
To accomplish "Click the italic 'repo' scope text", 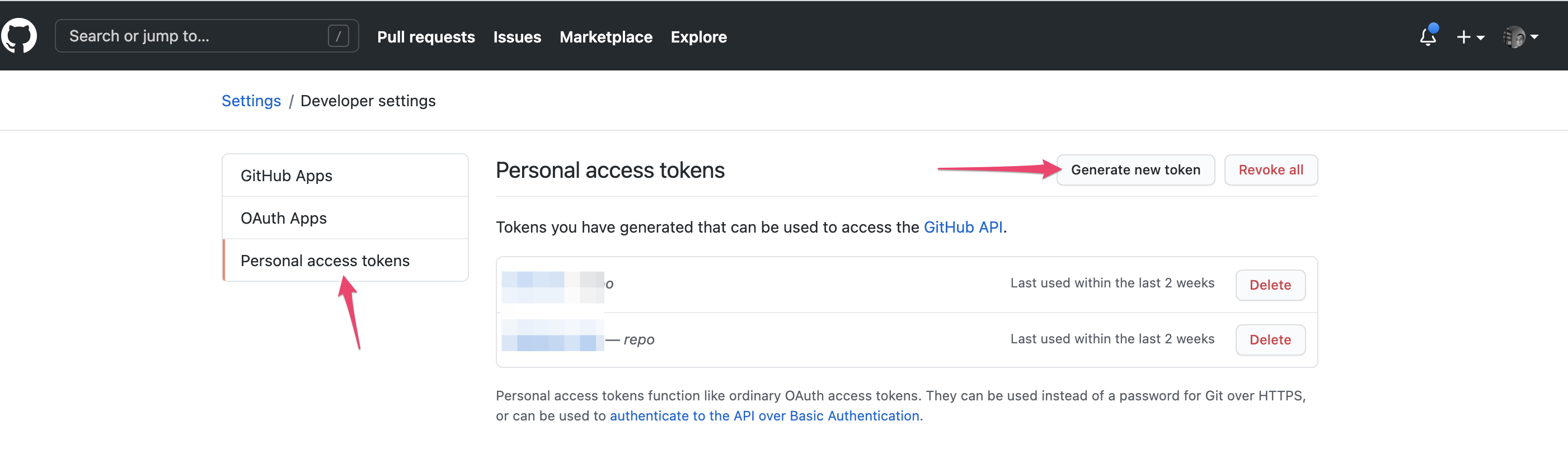I will coord(639,340).
